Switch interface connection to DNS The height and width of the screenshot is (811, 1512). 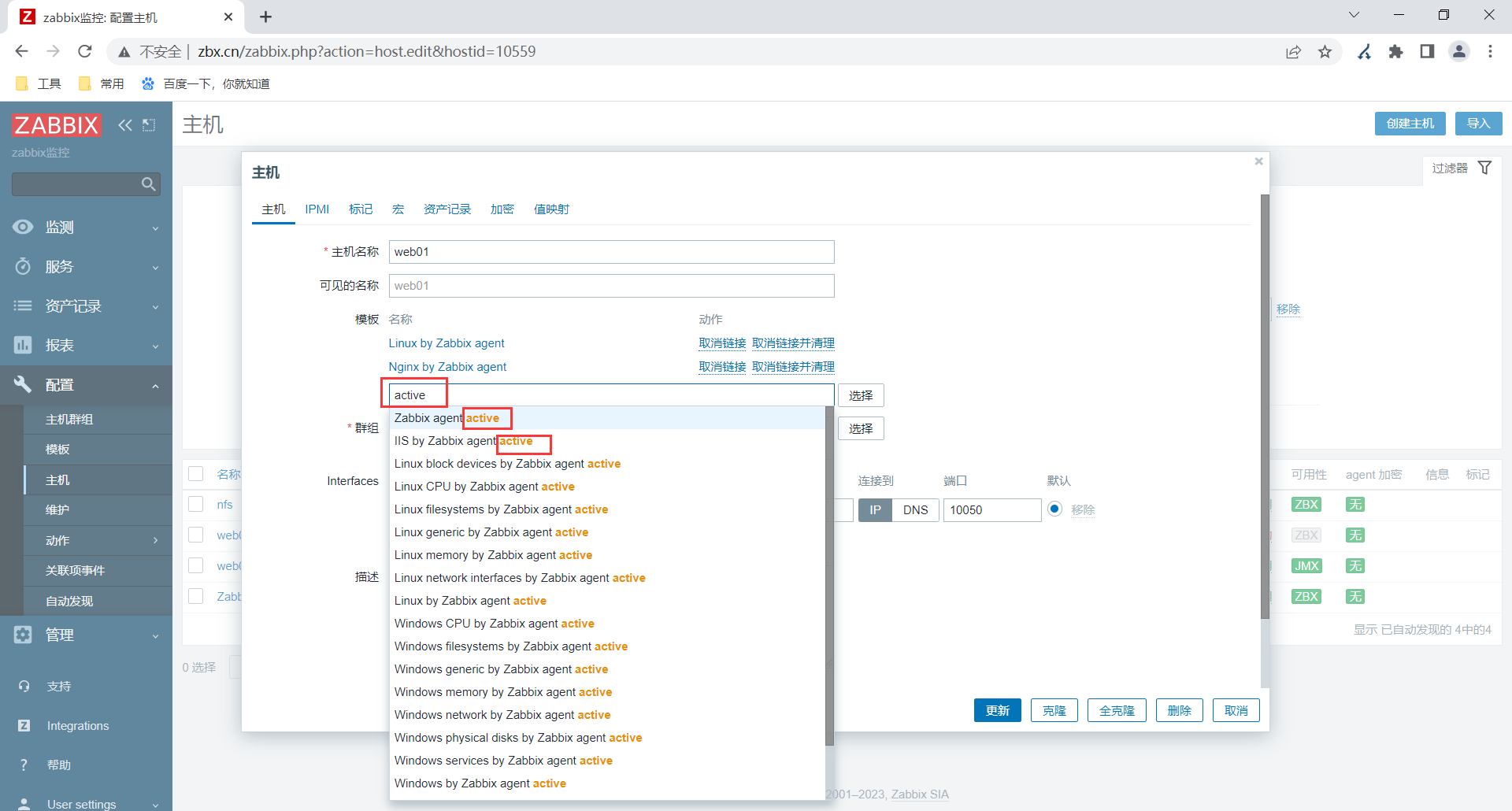point(916,510)
